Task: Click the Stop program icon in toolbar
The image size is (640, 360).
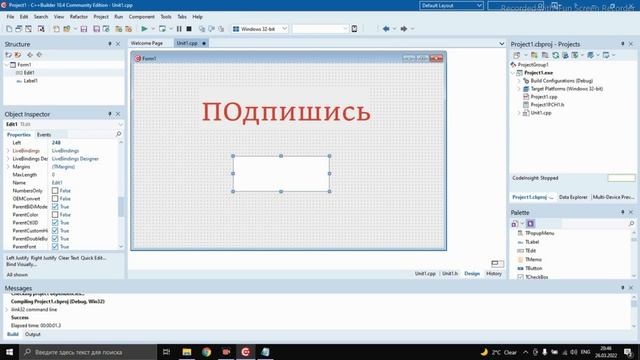Action: point(189,29)
